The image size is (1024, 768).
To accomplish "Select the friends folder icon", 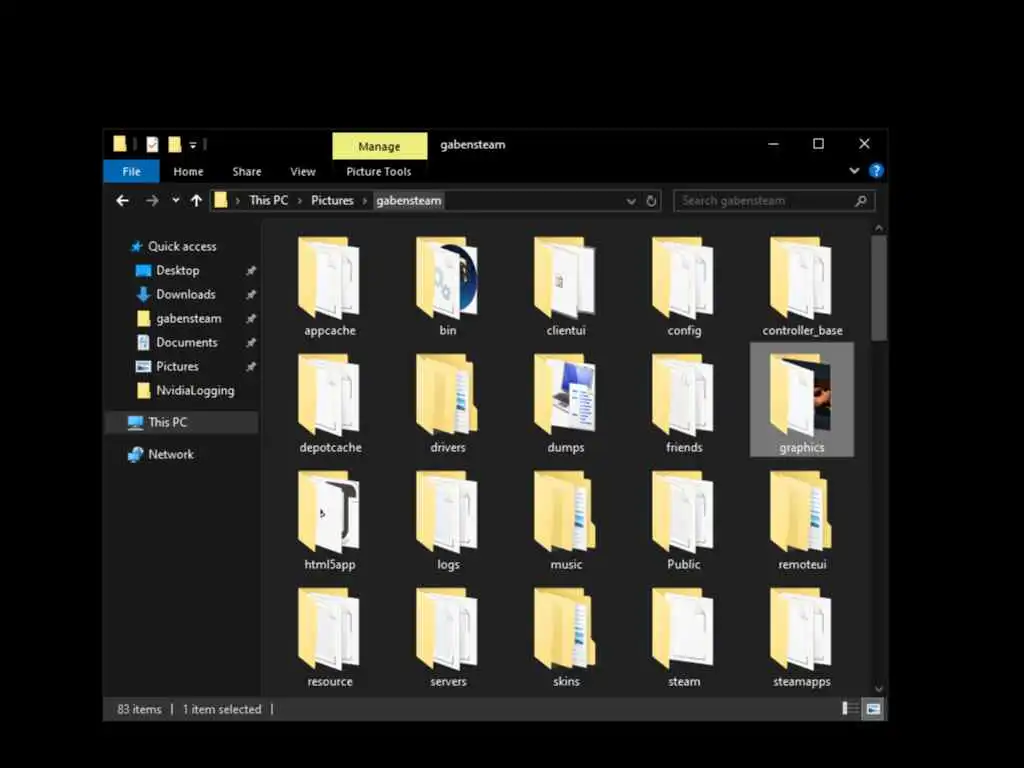I will tap(683, 395).
